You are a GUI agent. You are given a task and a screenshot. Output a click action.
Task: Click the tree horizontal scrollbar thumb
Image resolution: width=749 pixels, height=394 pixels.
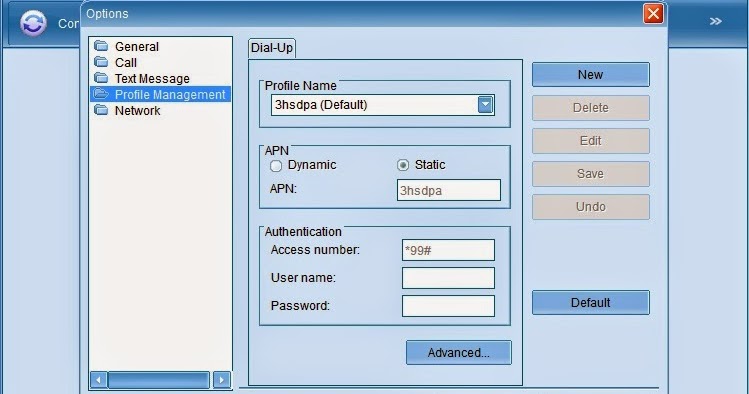click(x=159, y=380)
